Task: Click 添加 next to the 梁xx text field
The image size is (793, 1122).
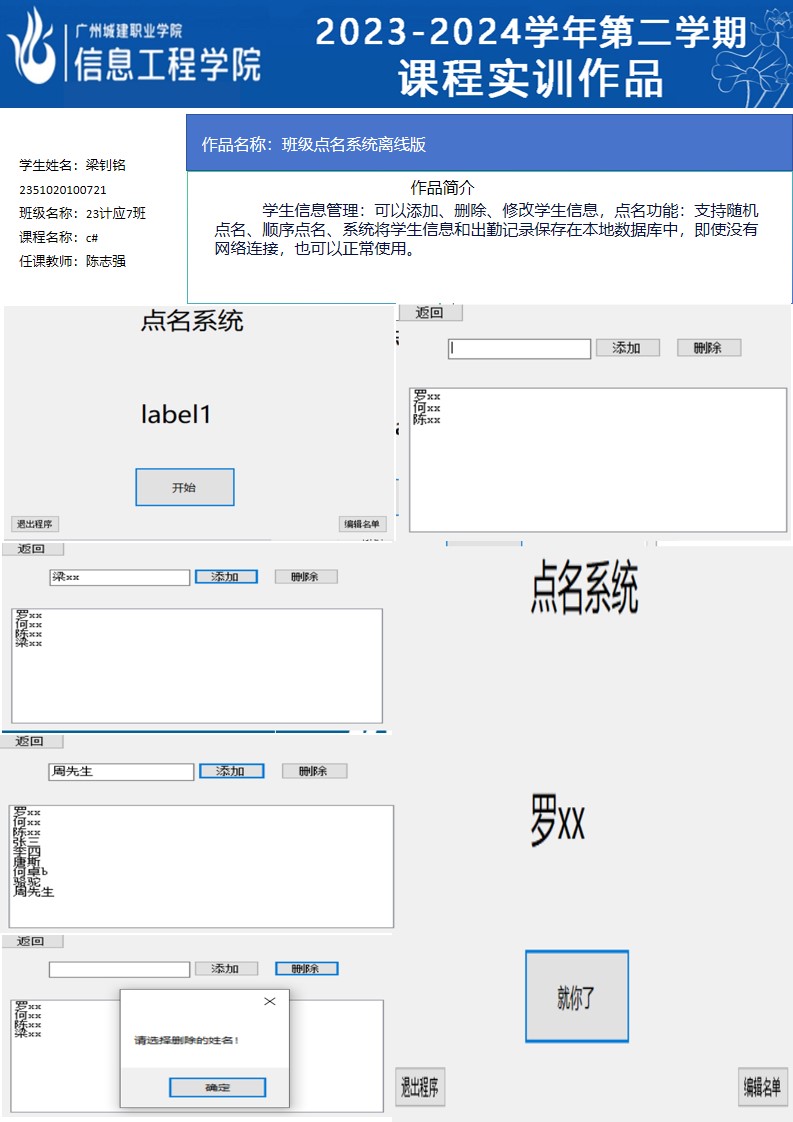Action: [x=226, y=577]
